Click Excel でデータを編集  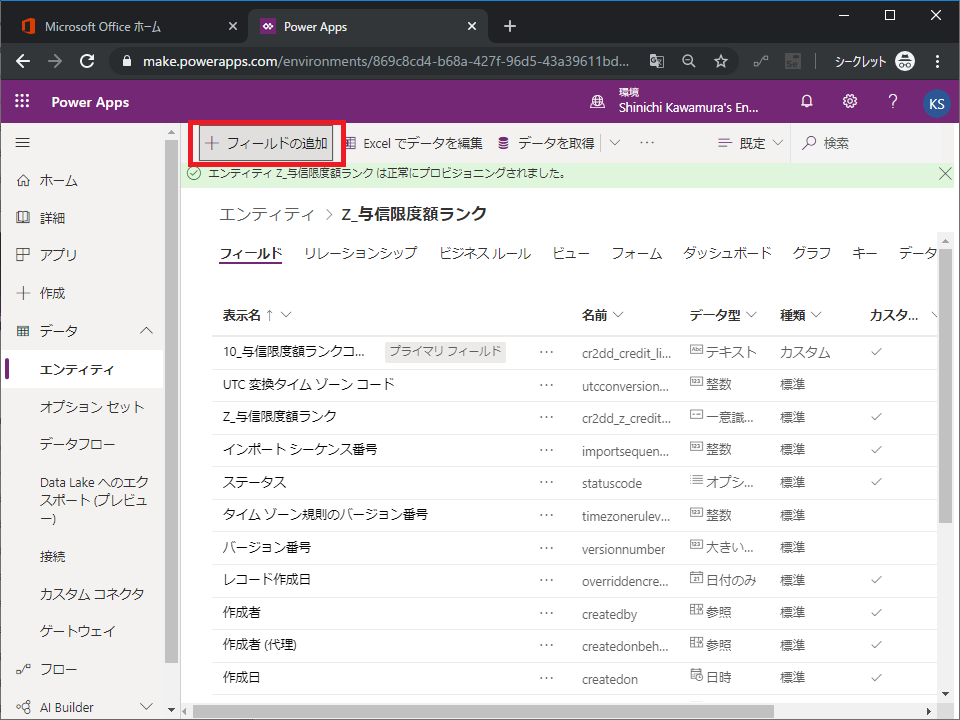[x=413, y=143]
